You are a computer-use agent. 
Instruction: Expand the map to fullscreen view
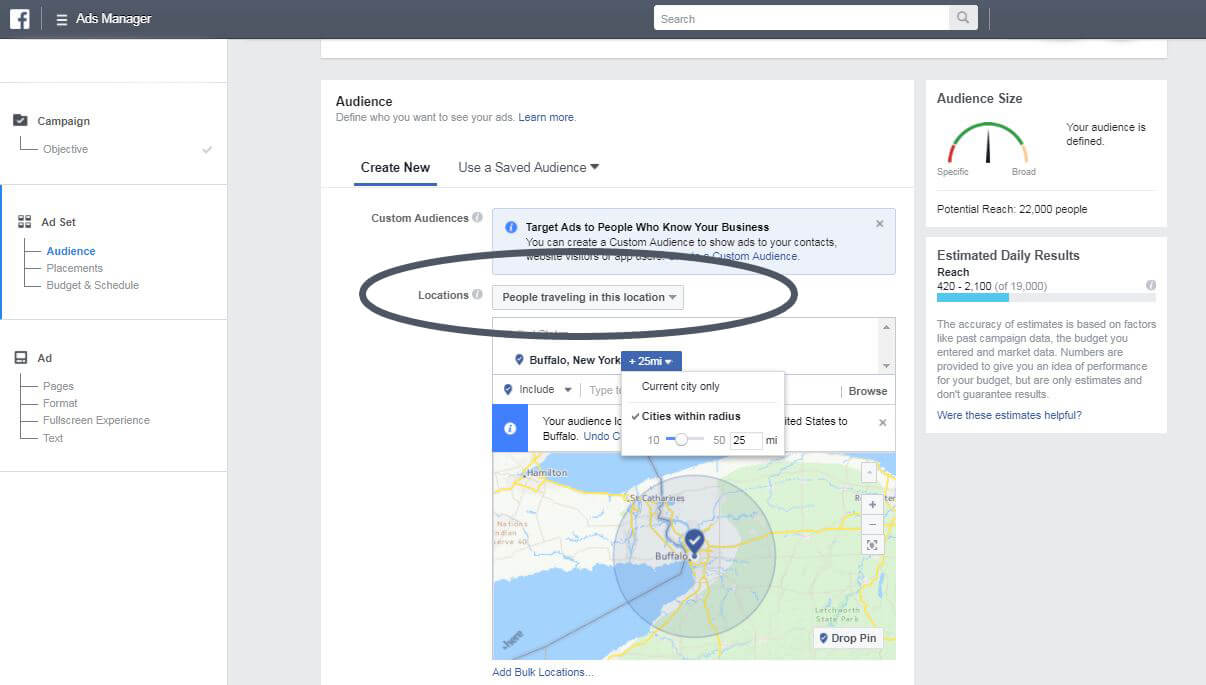pos(872,545)
